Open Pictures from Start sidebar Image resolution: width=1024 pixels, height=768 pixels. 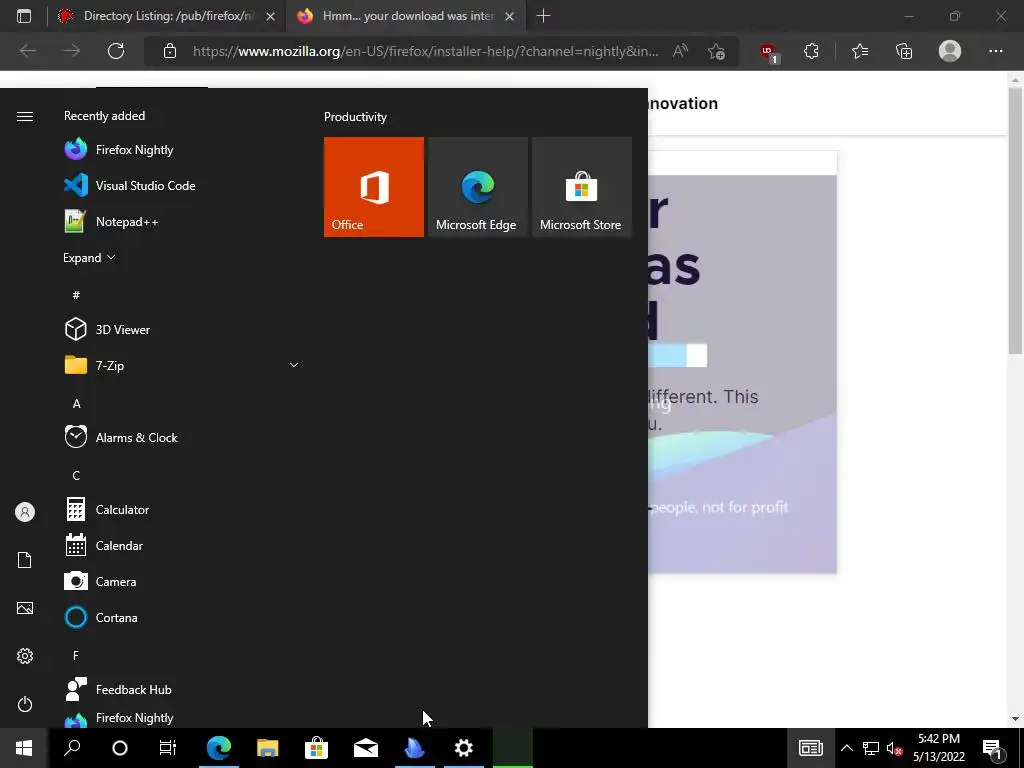click(25, 608)
